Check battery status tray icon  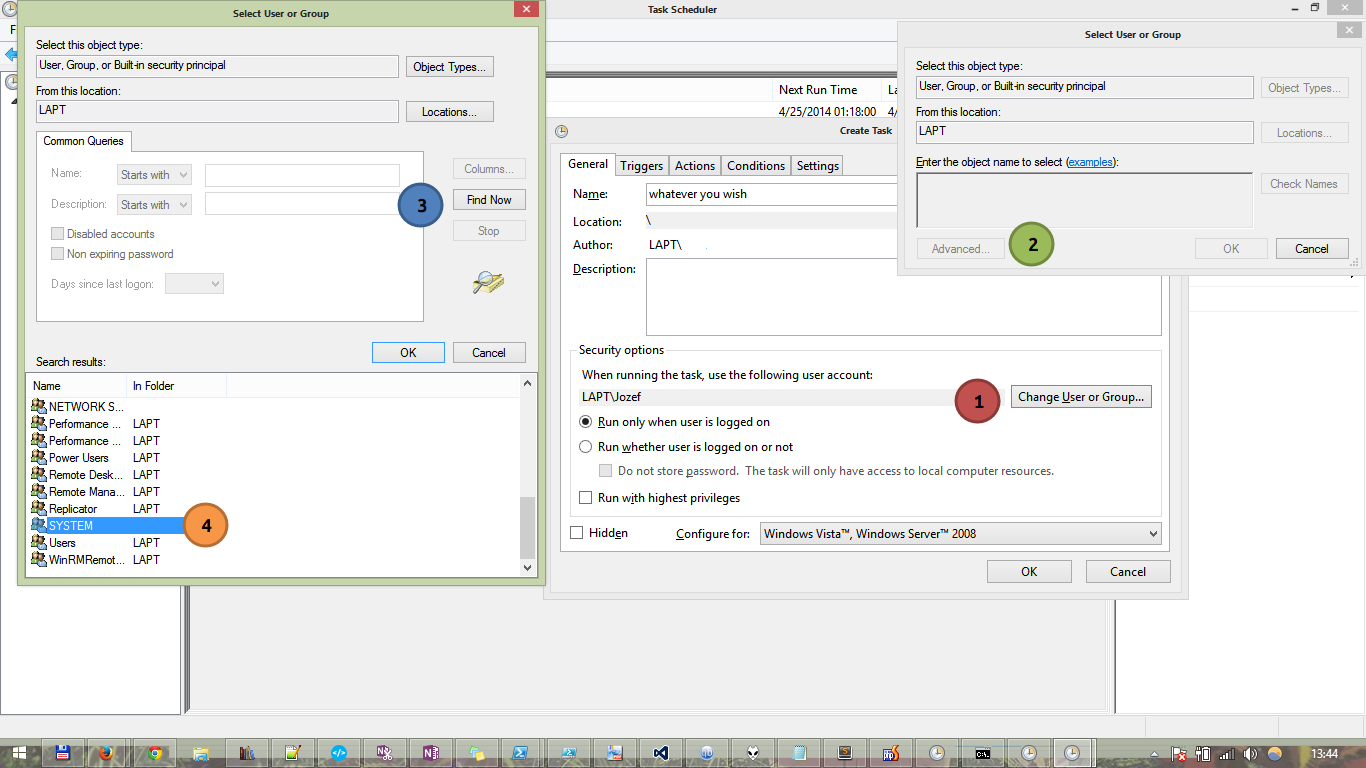click(1203, 754)
